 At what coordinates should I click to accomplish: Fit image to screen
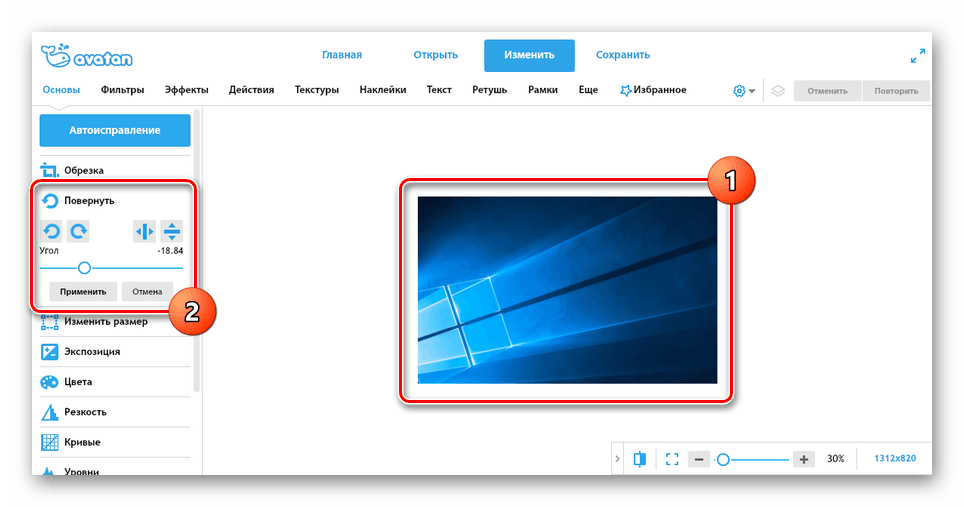(x=672, y=459)
